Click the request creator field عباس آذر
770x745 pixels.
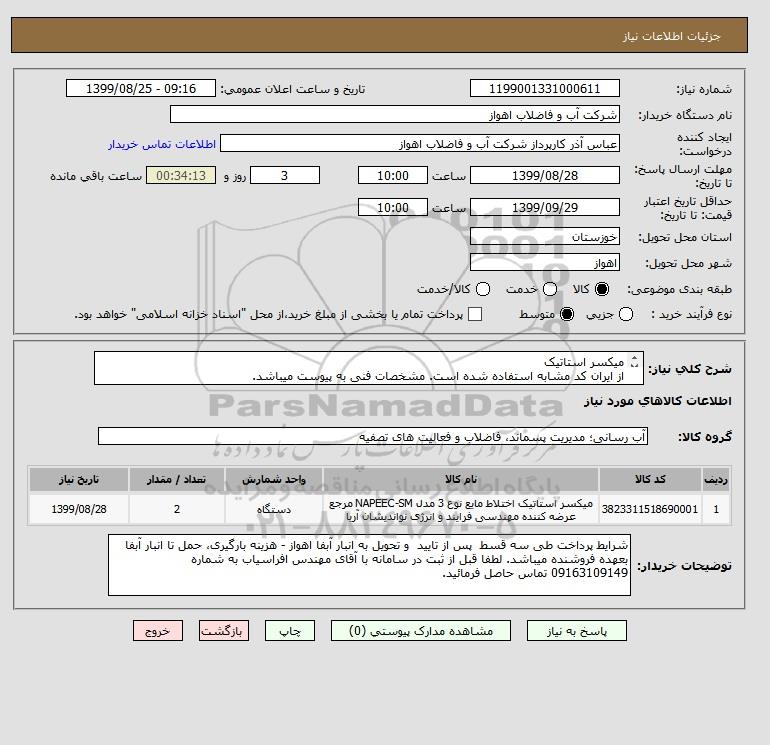(420, 144)
